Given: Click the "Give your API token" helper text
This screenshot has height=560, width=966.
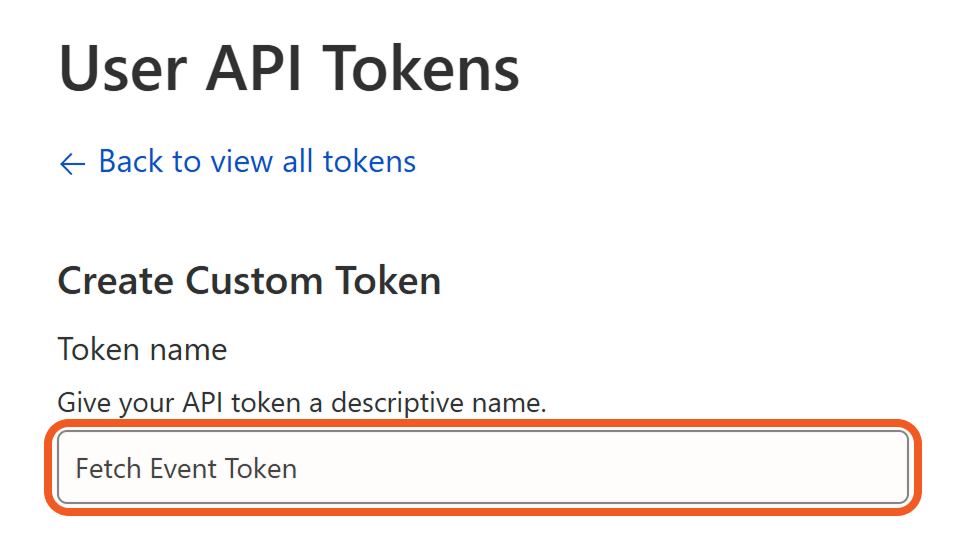Looking at the screenshot, I should click(x=301, y=403).
